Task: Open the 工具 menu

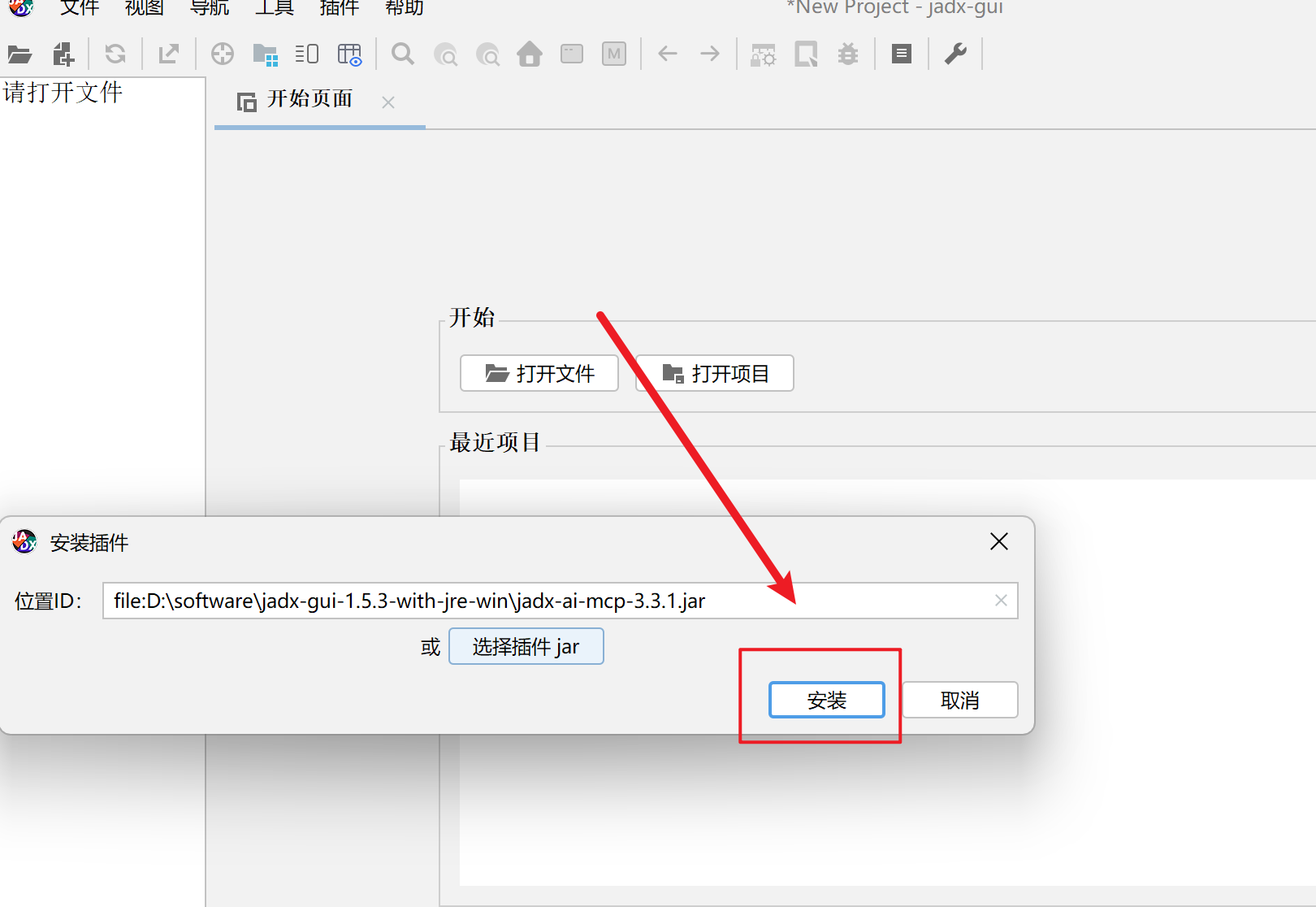Action: click(275, 8)
